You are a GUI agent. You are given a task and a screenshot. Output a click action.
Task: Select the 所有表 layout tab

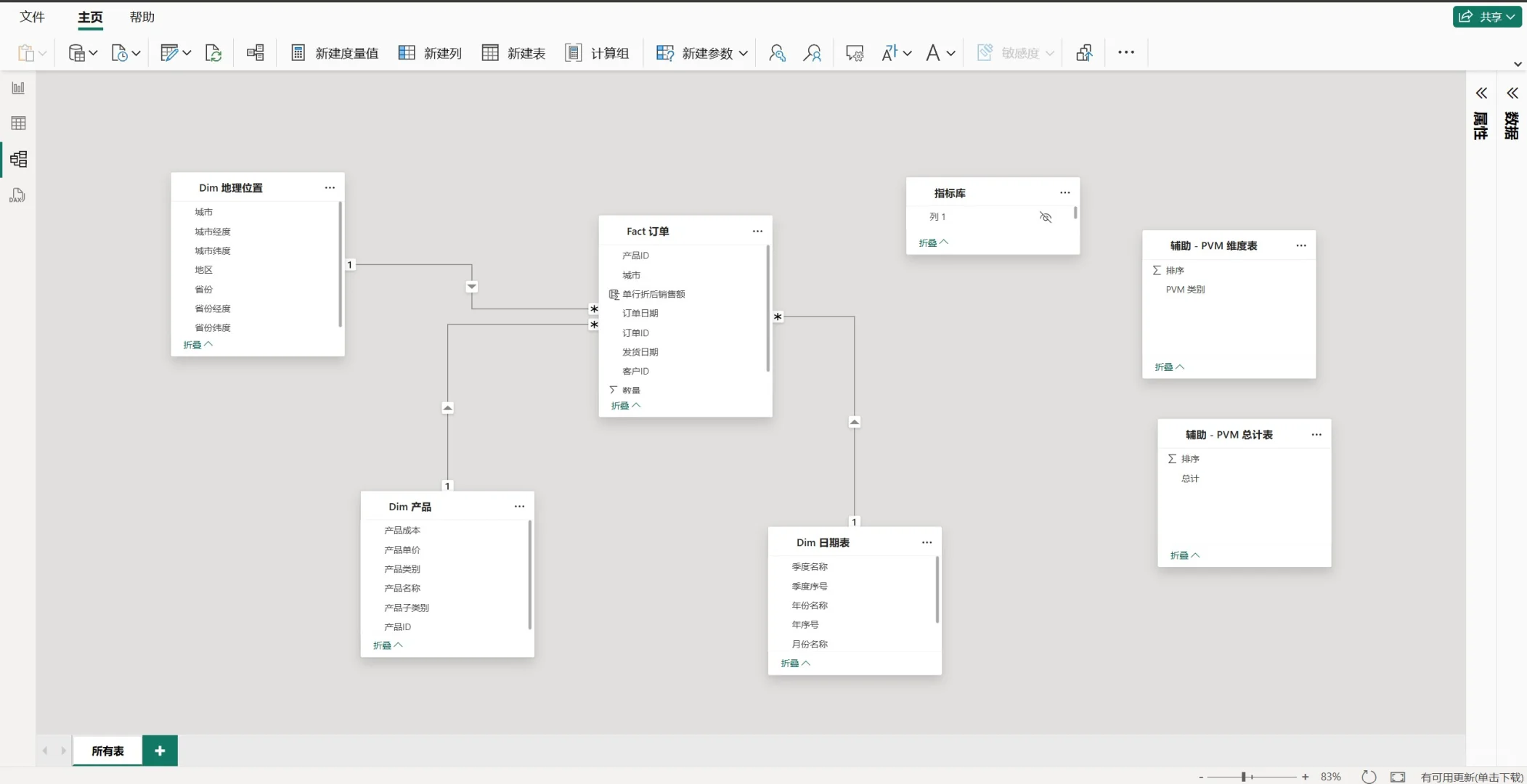[107, 751]
